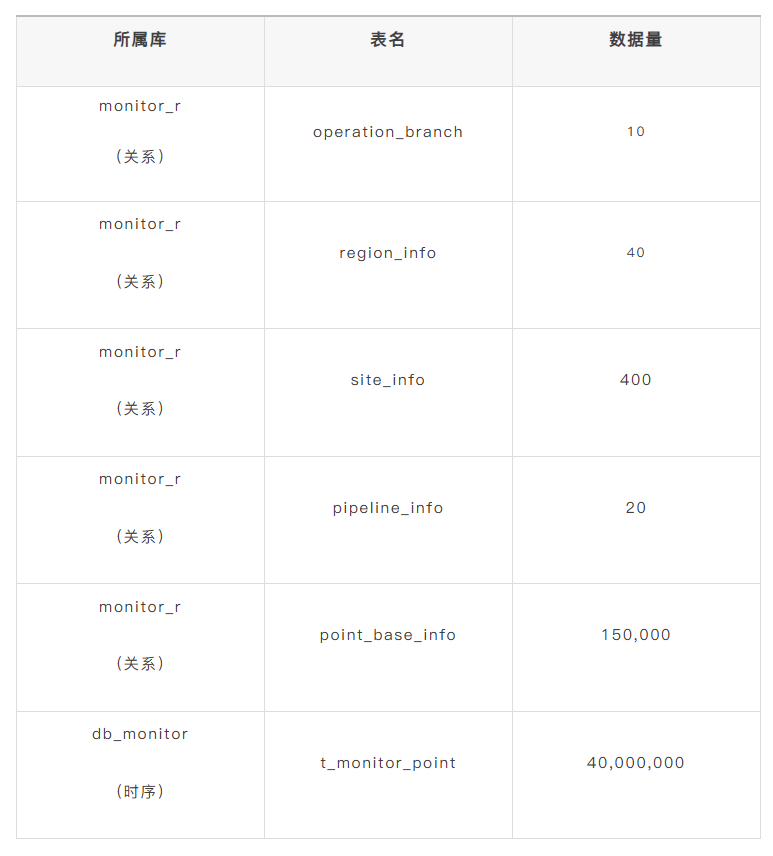Select the 表名 column header

388,40
